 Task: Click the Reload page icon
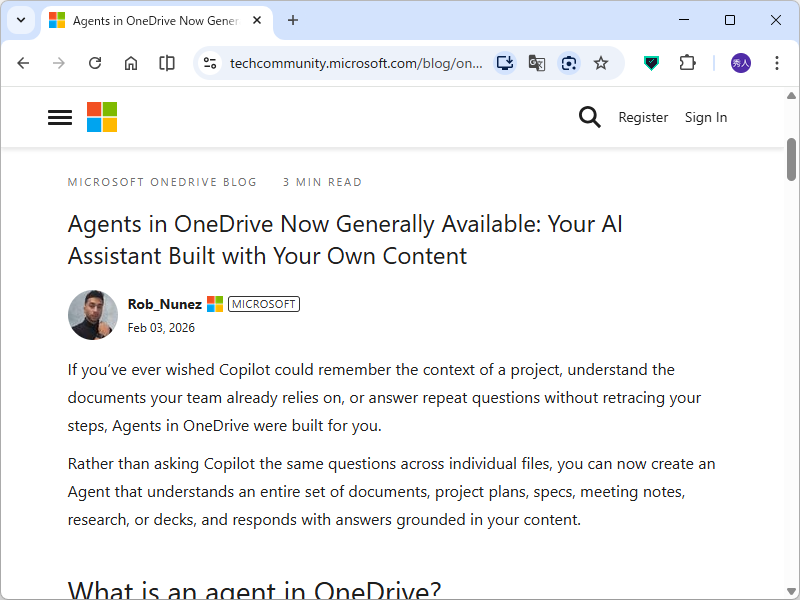click(94, 62)
